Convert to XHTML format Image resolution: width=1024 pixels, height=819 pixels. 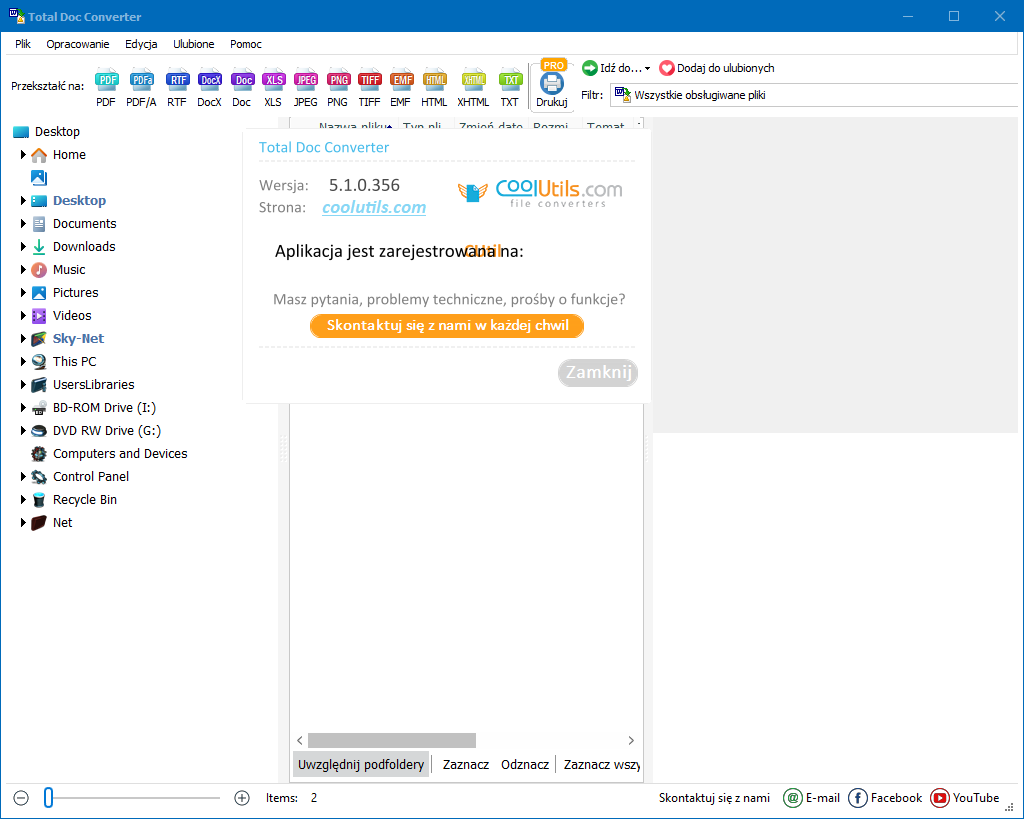[x=473, y=88]
